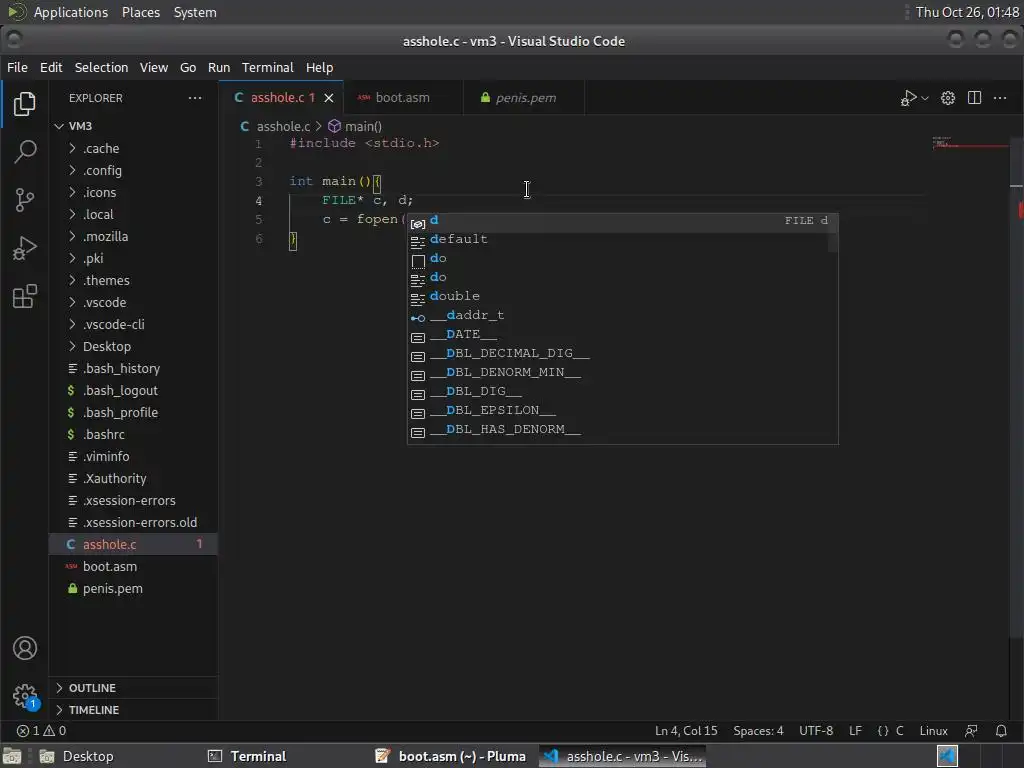Image resolution: width=1024 pixels, height=768 pixels.
Task: Collapse the VM3 root folder
Action: [x=133, y=126]
